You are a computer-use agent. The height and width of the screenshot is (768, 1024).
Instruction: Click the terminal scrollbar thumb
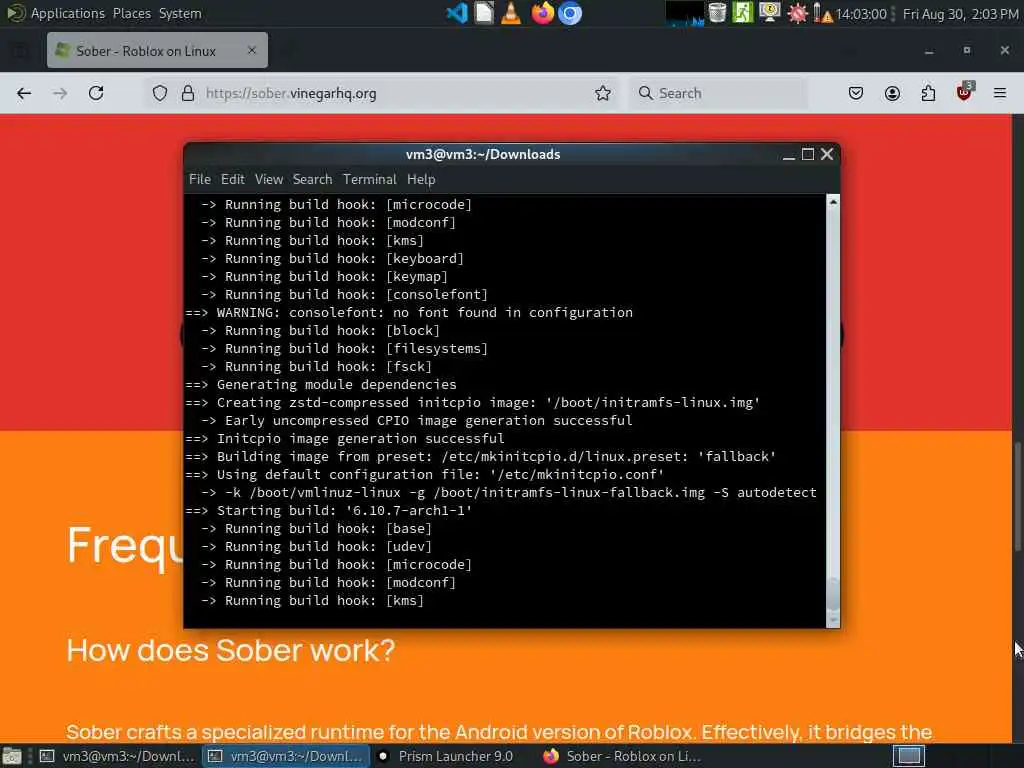(x=833, y=593)
